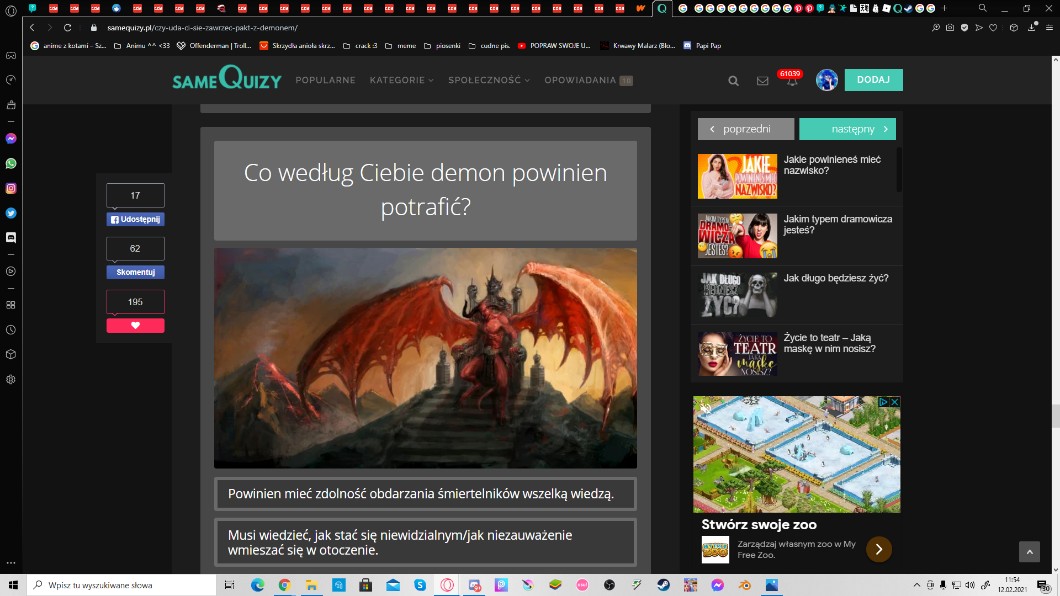The height and width of the screenshot is (596, 1060).
Task: Click the scroll-to-top arrow button
Action: pos(1029,552)
